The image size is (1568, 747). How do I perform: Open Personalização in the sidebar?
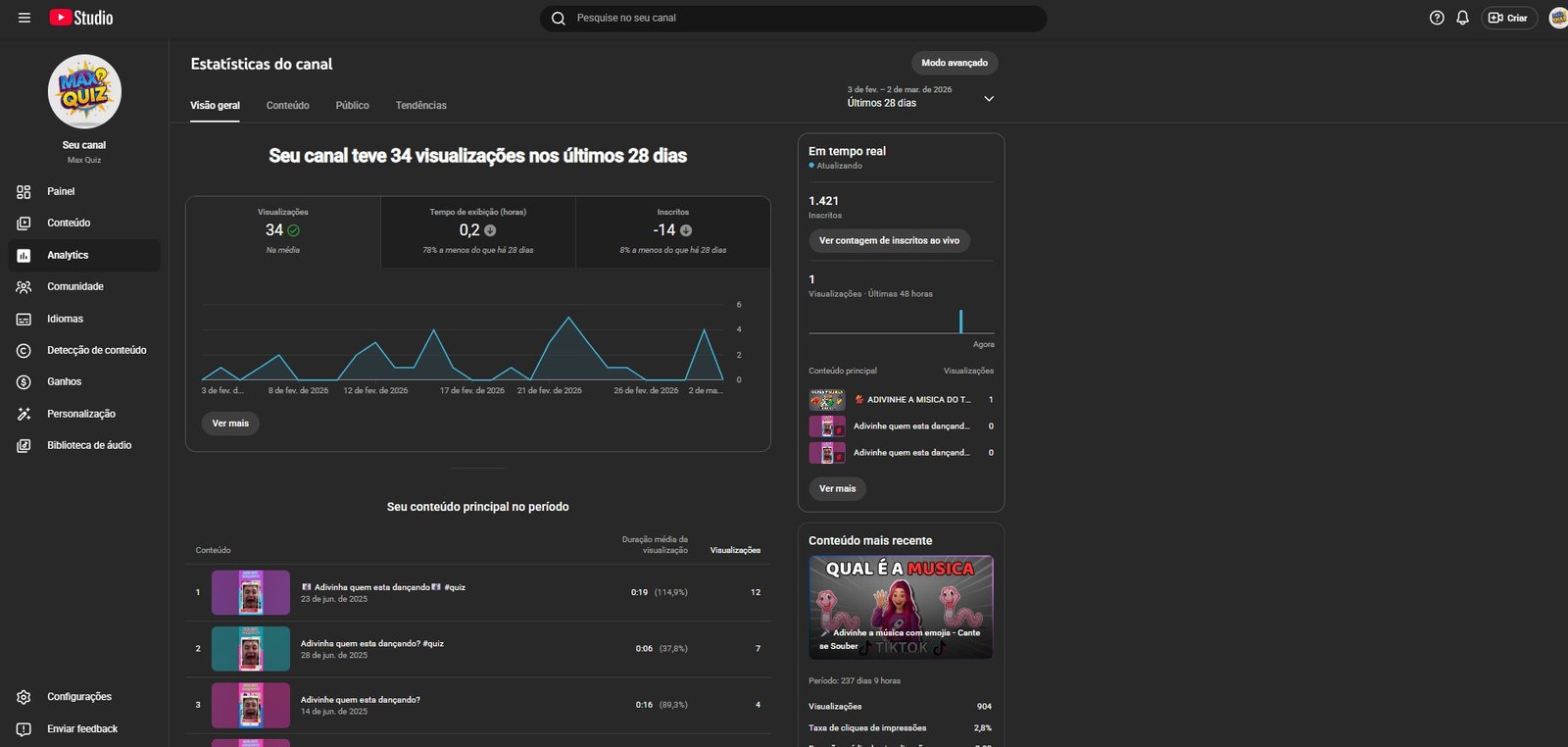[80, 414]
